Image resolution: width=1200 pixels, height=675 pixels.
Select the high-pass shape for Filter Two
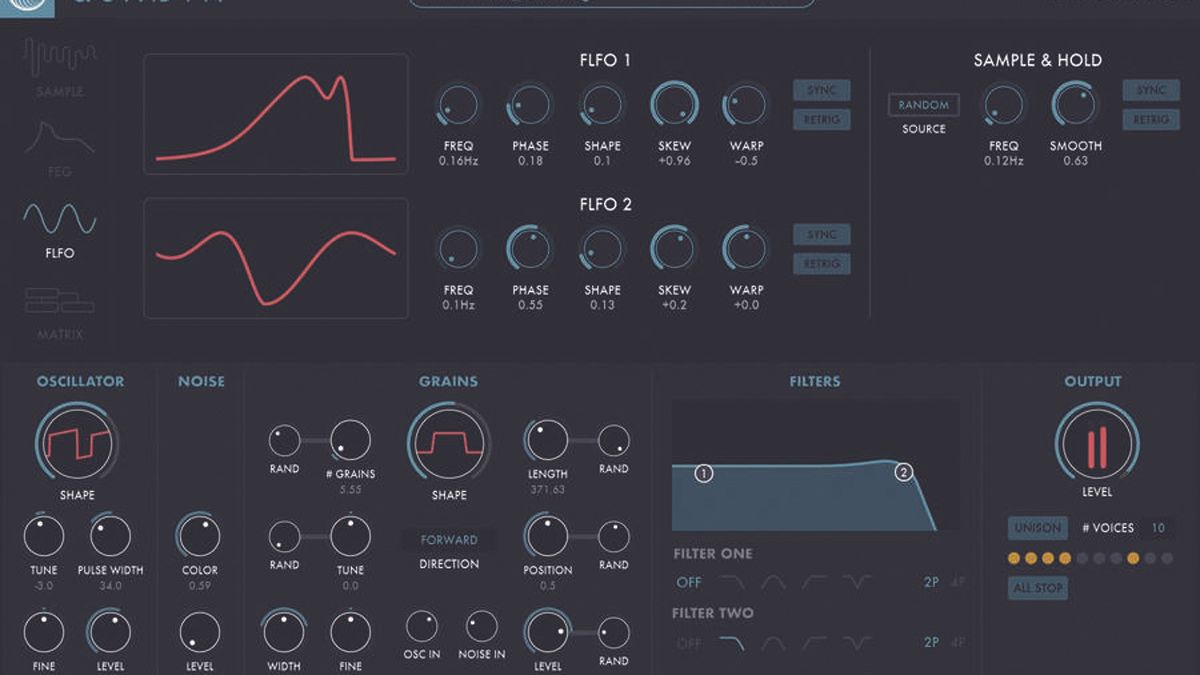[x=812, y=642]
